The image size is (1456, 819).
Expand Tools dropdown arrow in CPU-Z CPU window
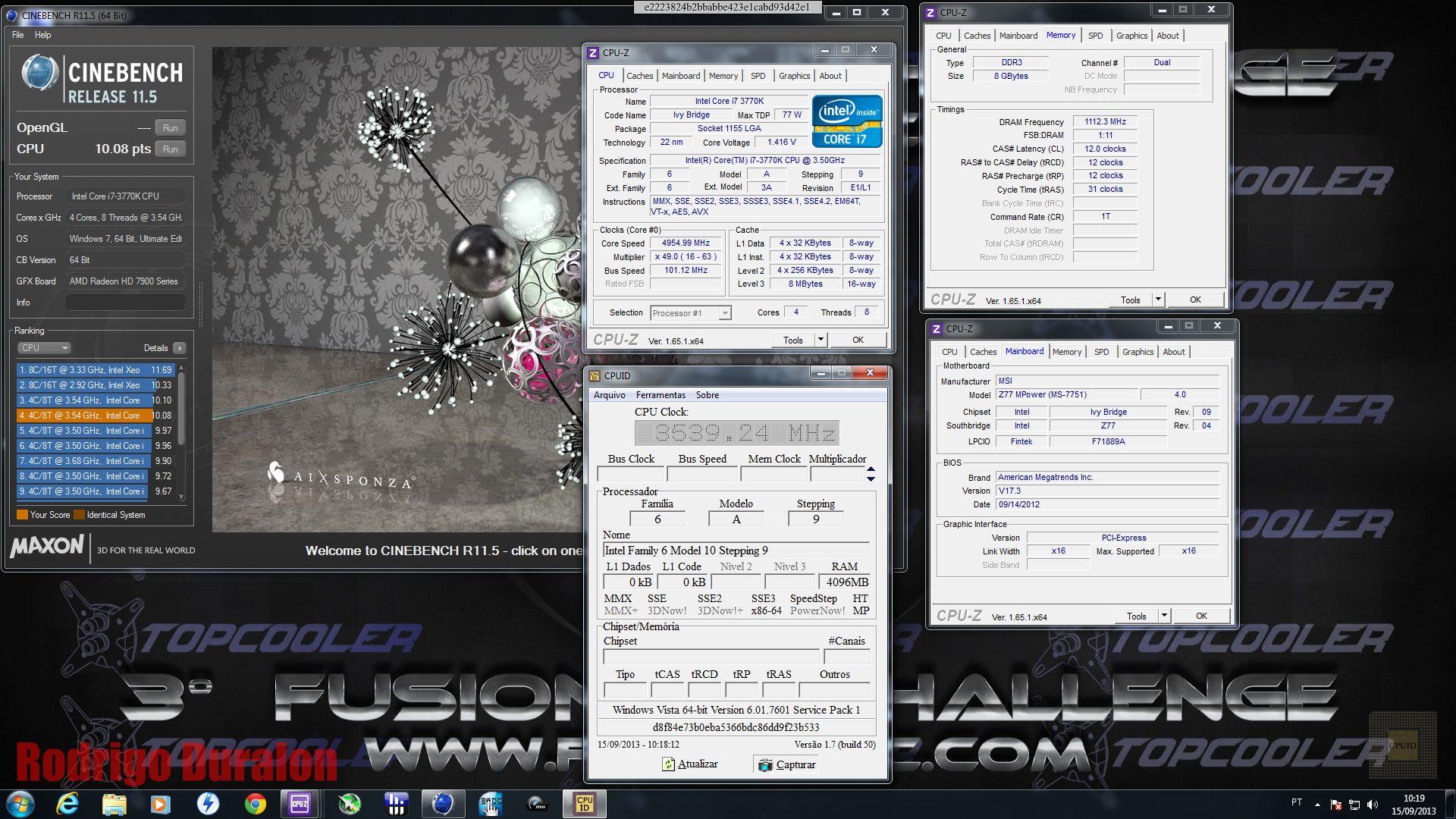point(821,340)
